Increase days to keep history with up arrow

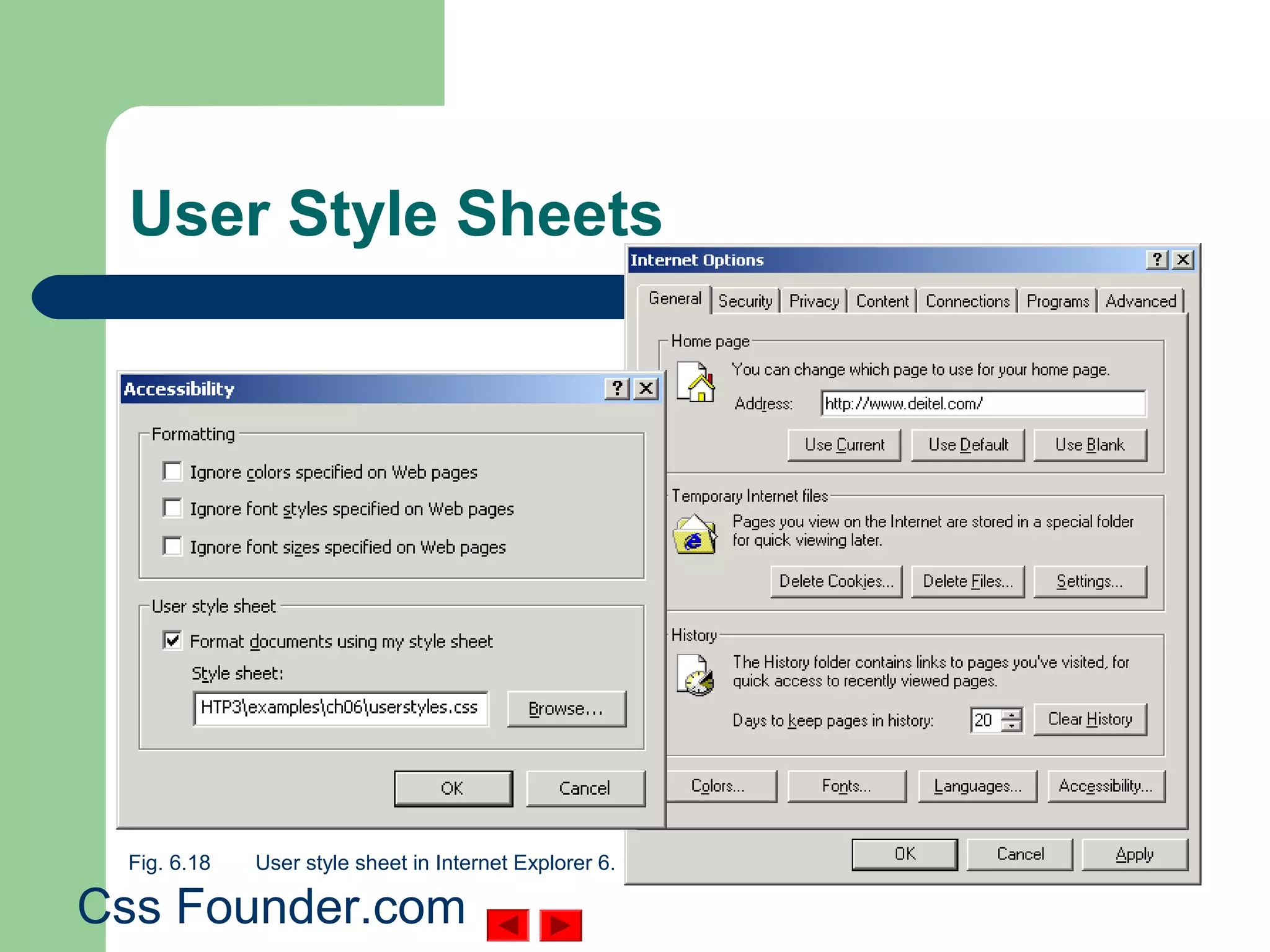tap(1011, 714)
